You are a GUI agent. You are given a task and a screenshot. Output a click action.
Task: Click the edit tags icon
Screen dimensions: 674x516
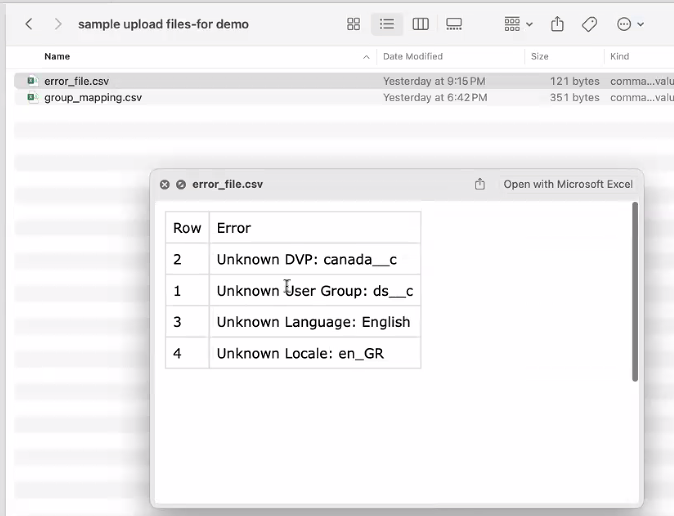(589, 24)
